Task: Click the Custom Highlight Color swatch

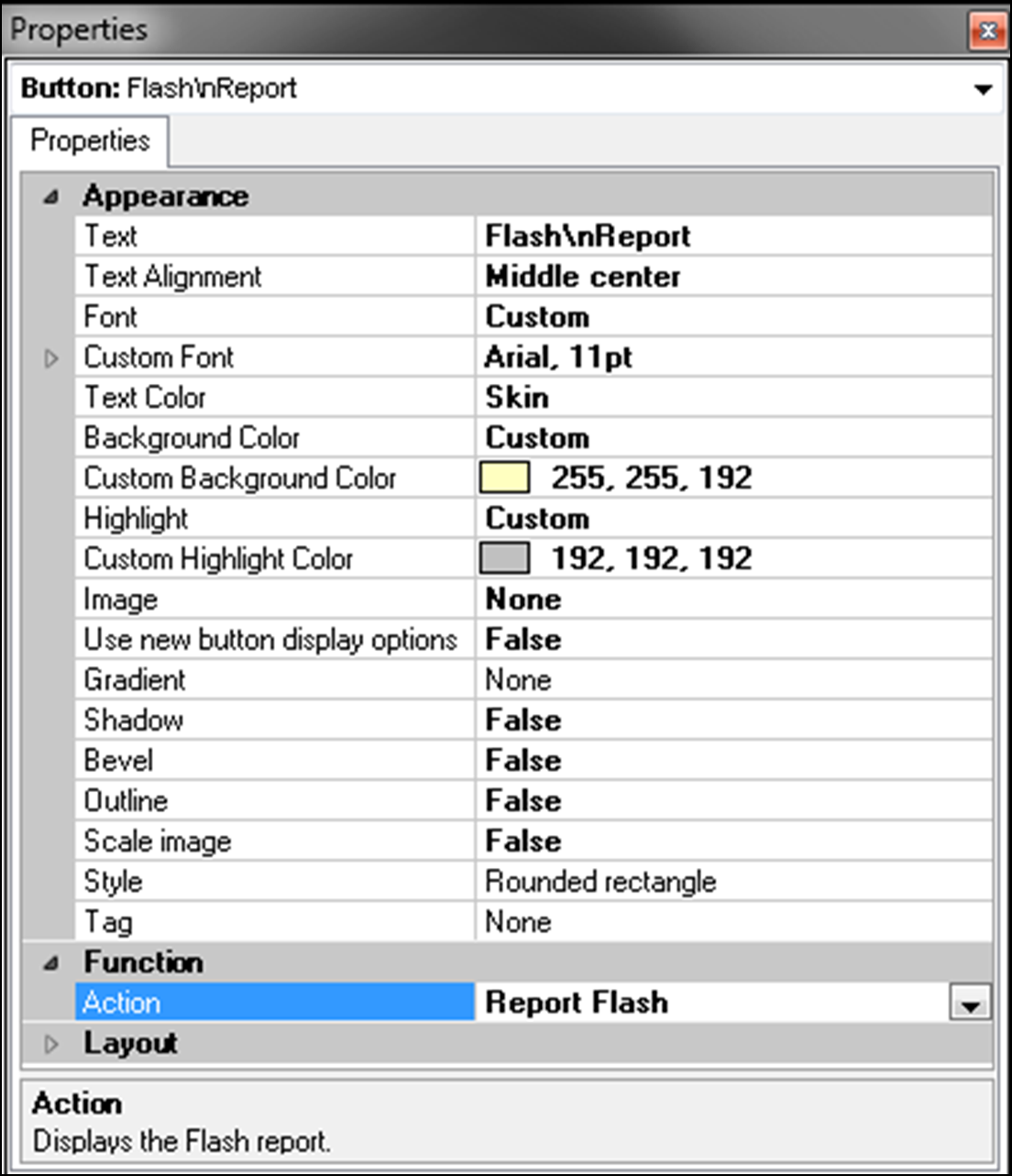Action: coord(505,558)
